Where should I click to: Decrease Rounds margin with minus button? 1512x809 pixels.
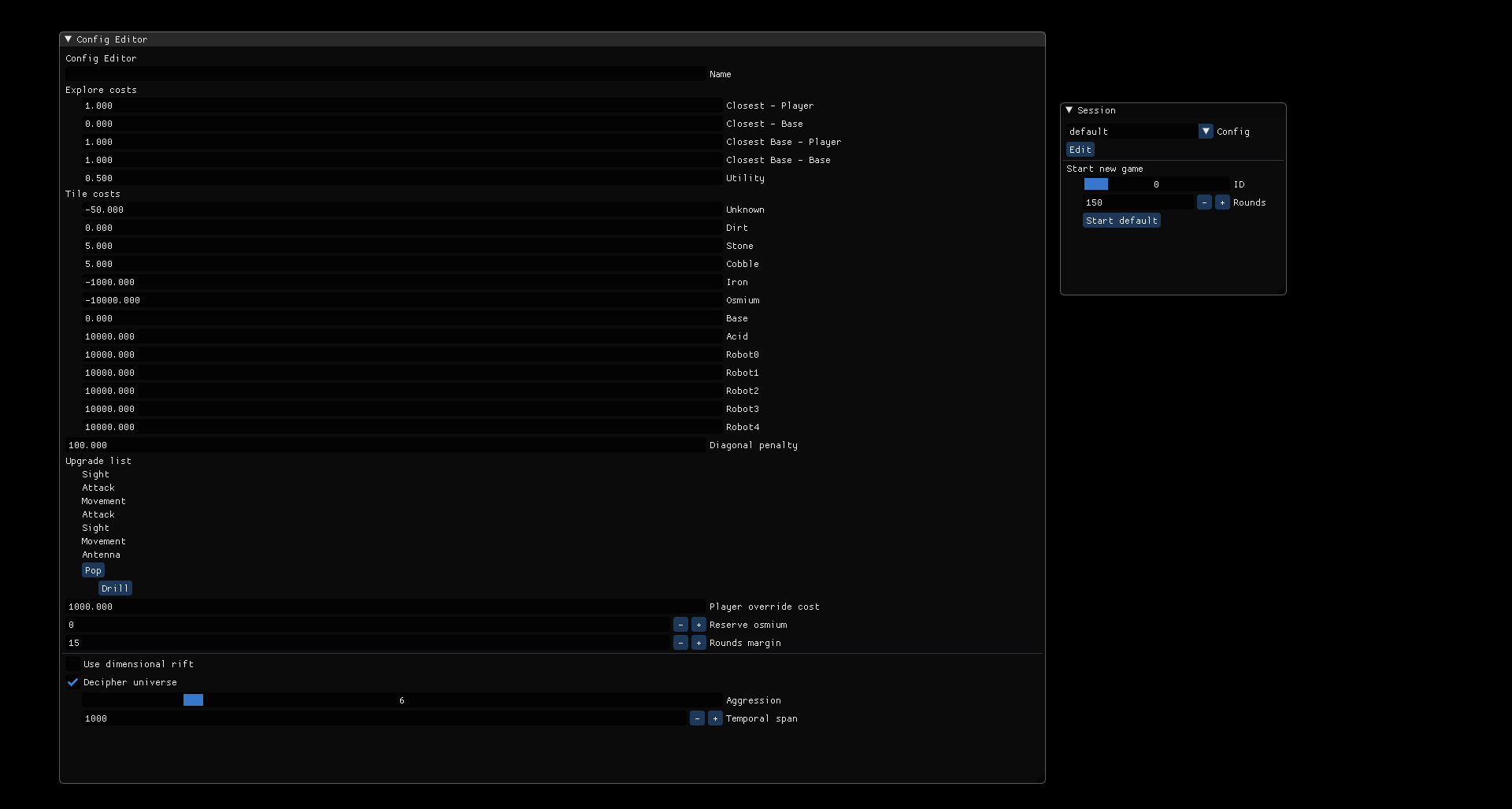(x=680, y=642)
